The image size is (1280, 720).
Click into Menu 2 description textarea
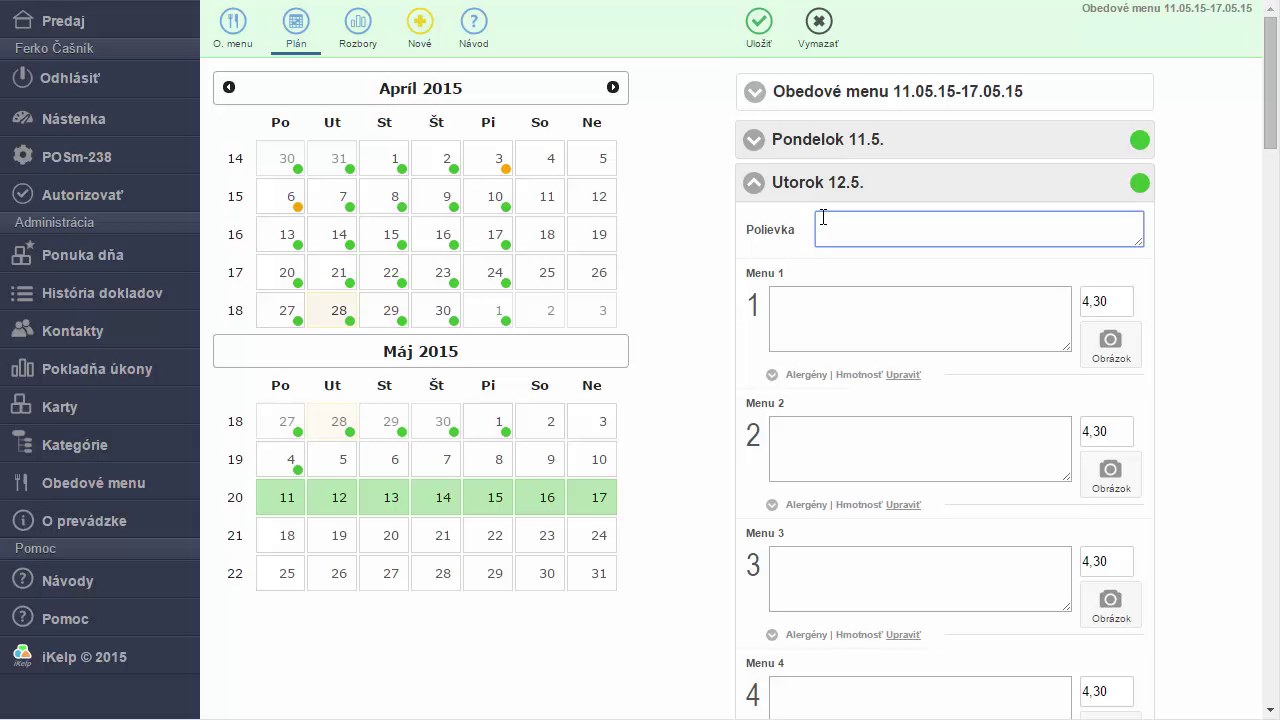(x=920, y=449)
